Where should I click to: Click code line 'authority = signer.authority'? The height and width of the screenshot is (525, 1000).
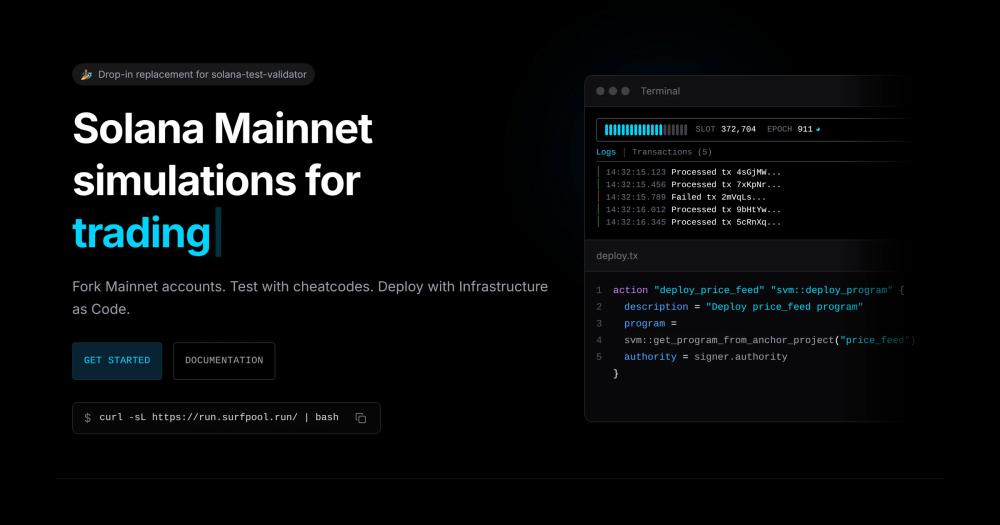tap(705, 357)
